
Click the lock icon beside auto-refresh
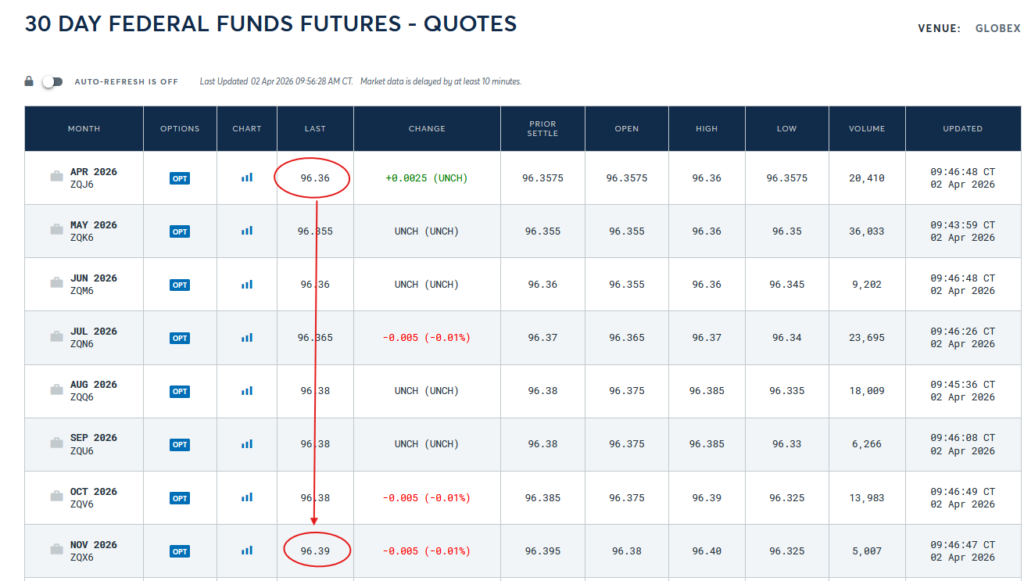27,81
